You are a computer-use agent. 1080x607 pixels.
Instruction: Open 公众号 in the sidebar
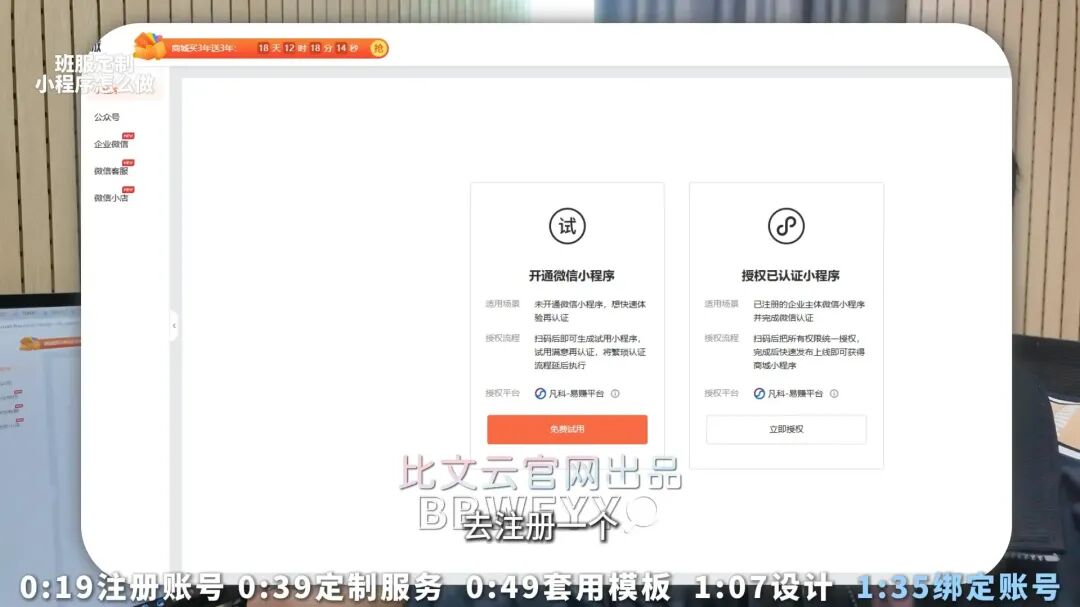tap(107, 117)
